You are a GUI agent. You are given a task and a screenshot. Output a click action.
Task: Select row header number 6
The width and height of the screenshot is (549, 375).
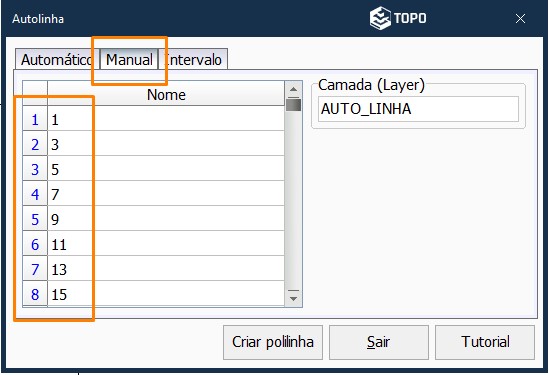[x=35, y=243]
